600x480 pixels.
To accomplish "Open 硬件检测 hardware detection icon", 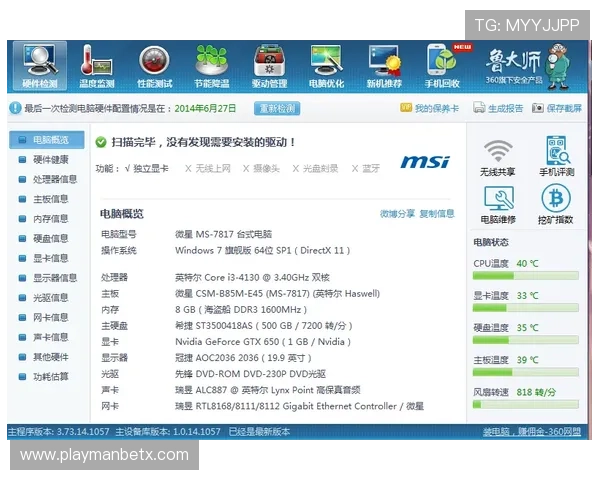I will pos(40,65).
